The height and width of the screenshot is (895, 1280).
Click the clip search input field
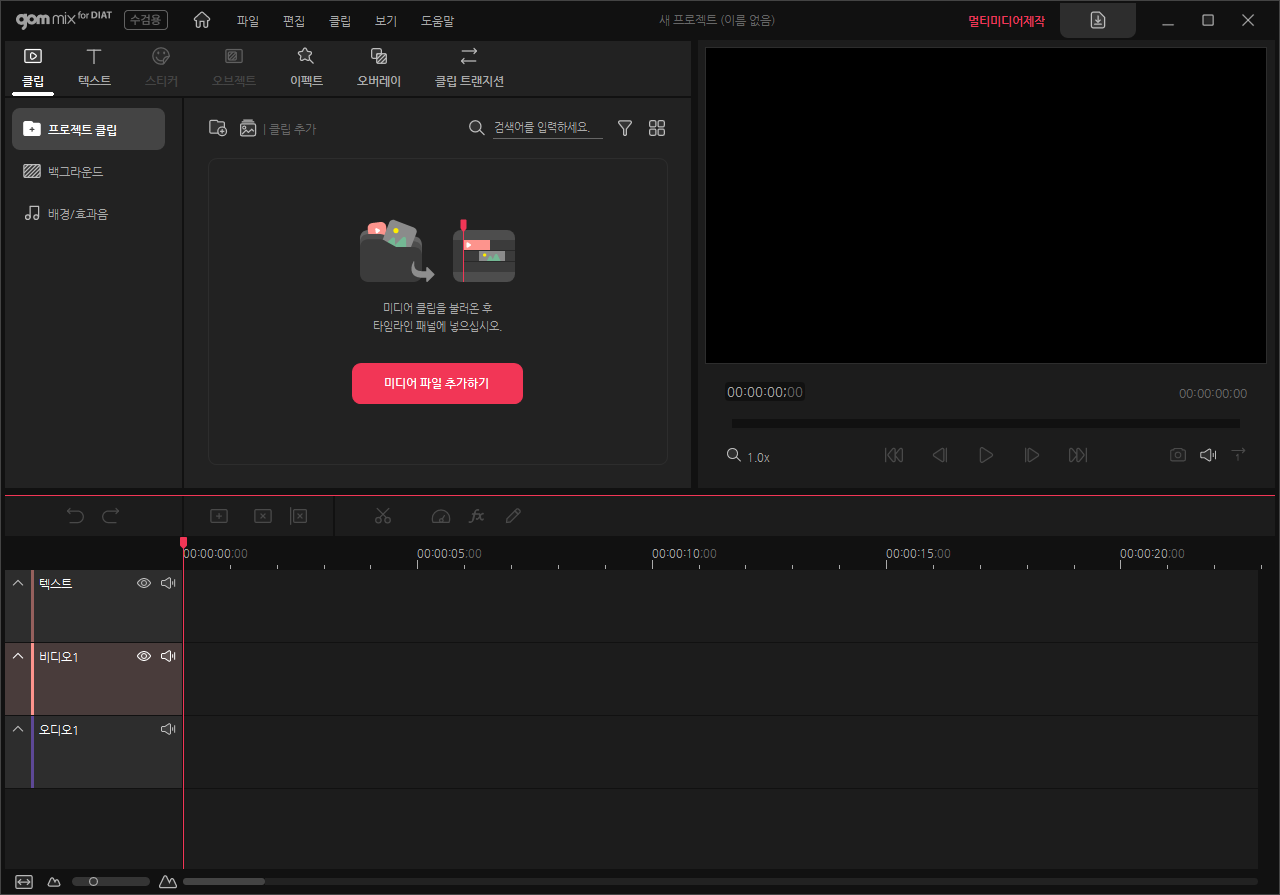[547, 128]
